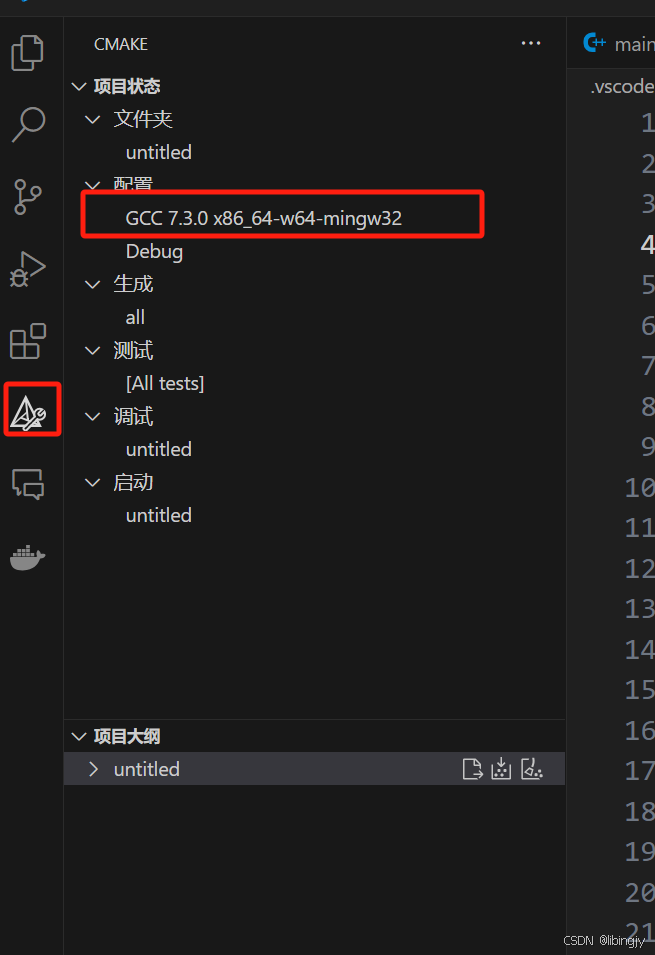Open the chat icon in activity bar
This screenshot has width=655, height=955.
28,484
